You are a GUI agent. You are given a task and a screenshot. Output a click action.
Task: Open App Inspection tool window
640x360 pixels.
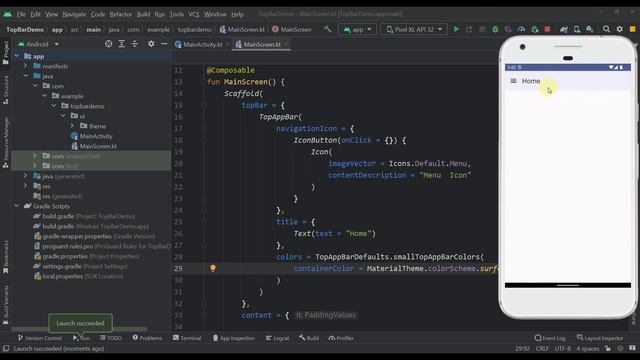click(x=233, y=338)
